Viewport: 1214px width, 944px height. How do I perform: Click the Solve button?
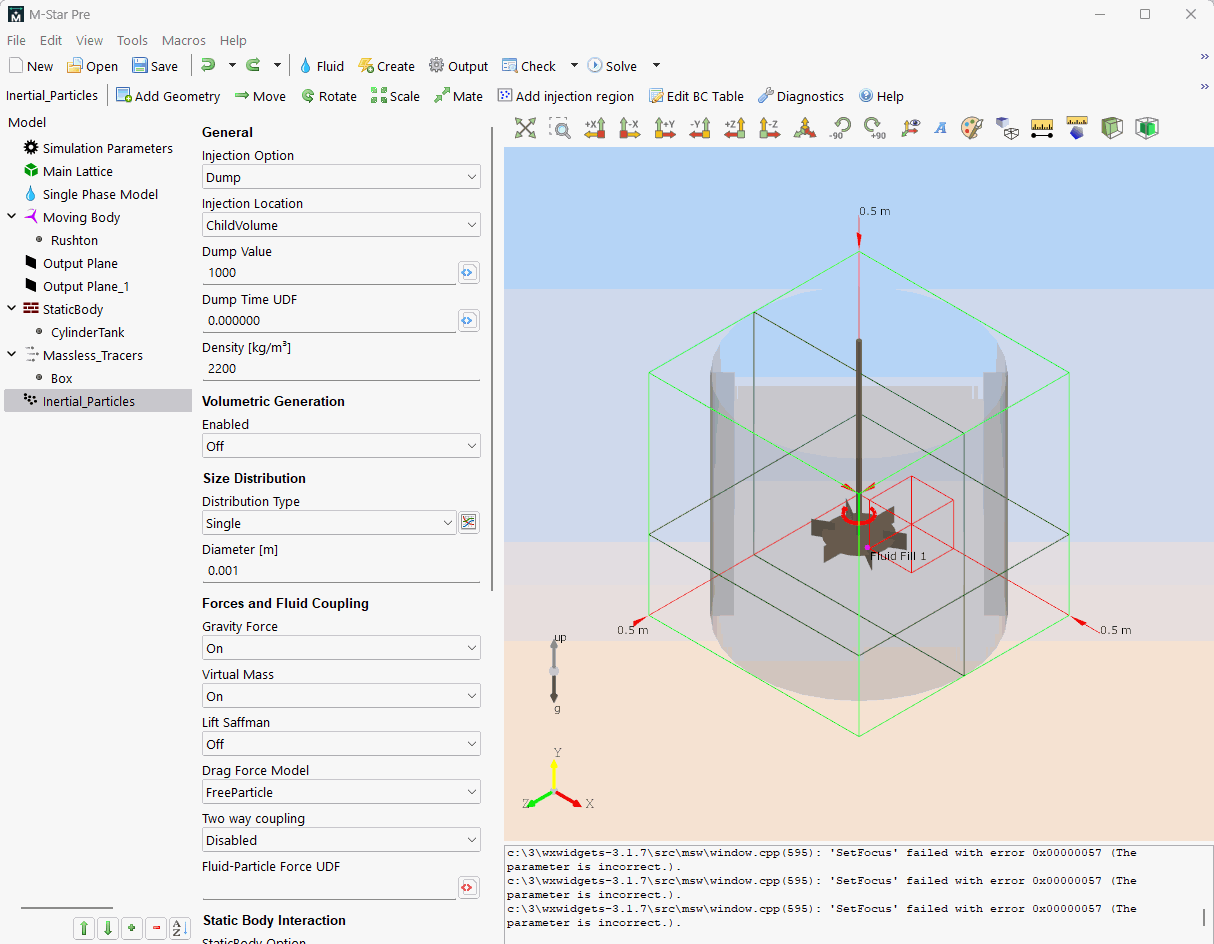point(612,66)
